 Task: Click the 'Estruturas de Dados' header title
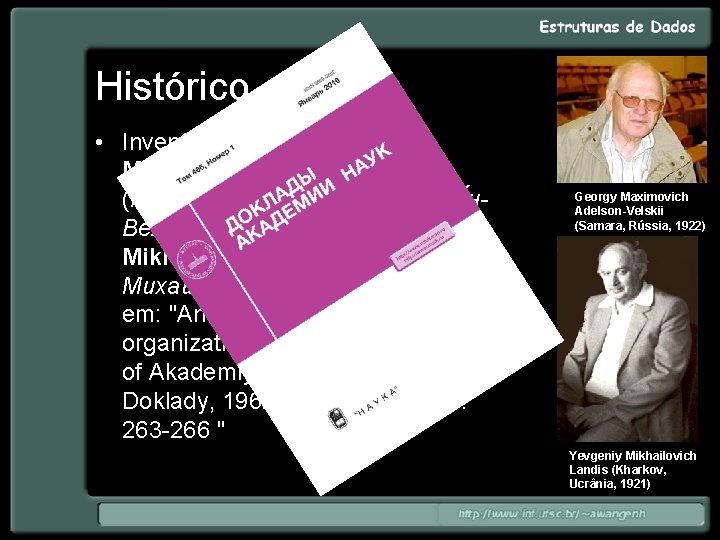tap(617, 27)
